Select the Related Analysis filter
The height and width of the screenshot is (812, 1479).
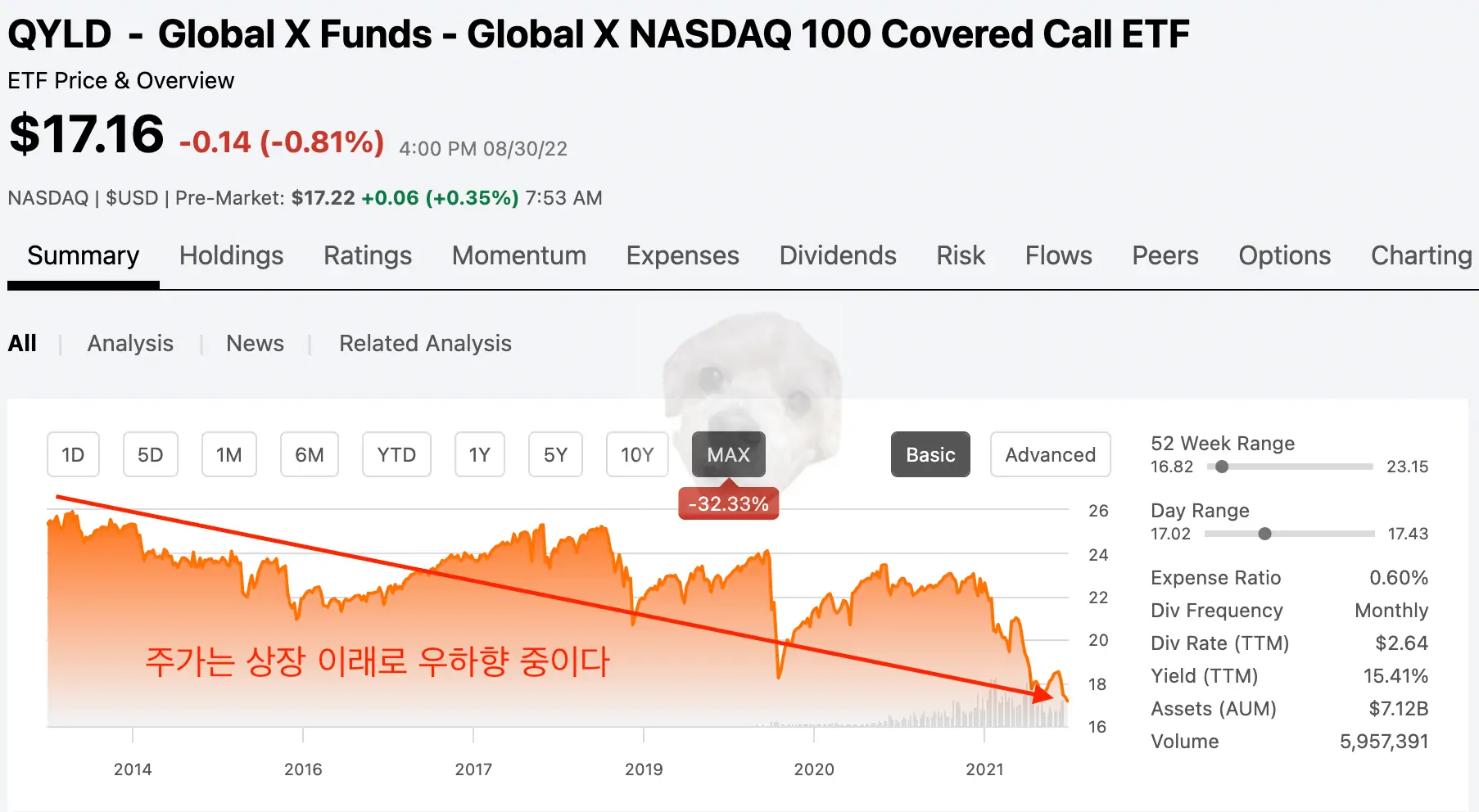pyautogui.click(x=424, y=343)
